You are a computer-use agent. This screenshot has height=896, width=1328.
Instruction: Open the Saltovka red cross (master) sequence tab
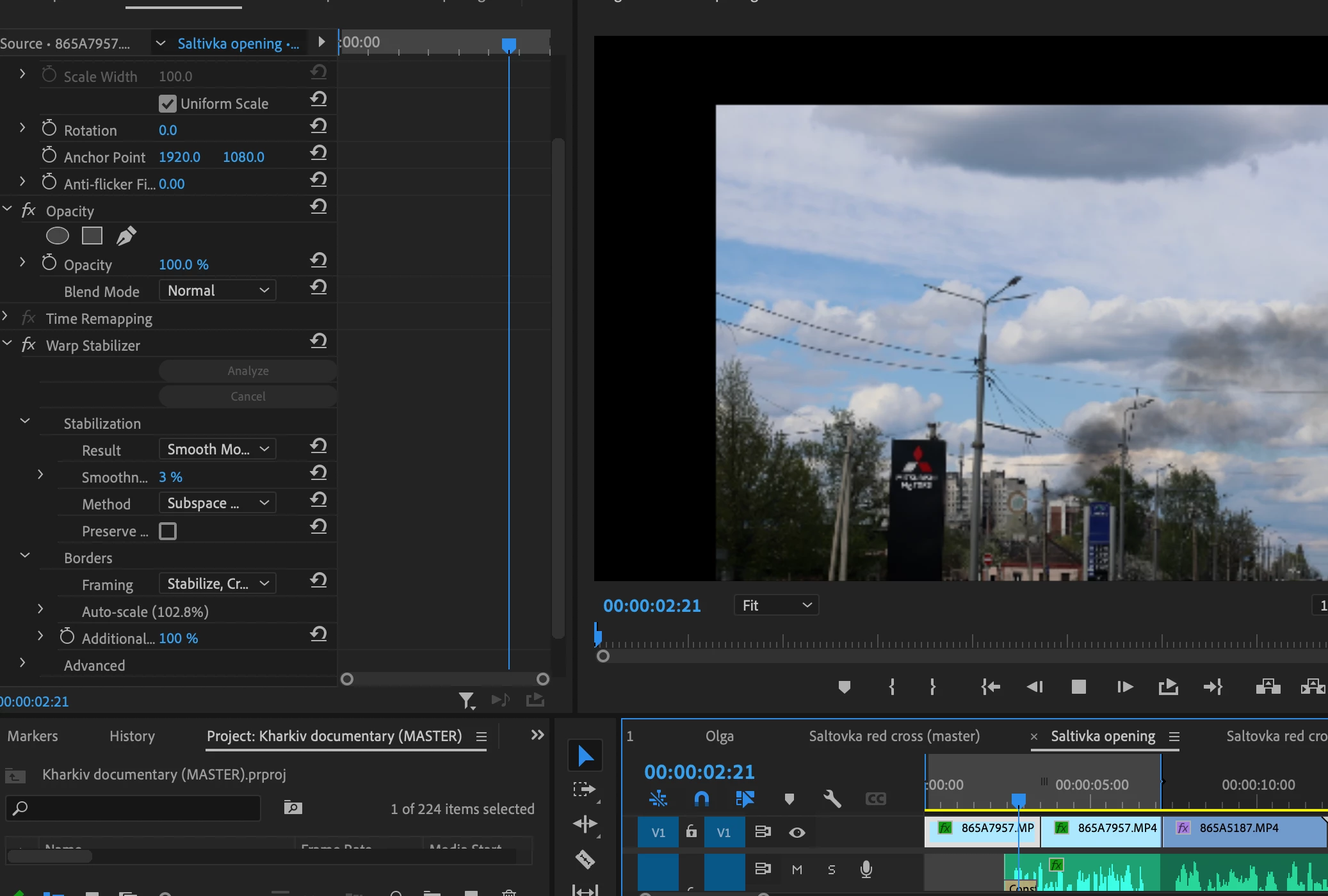click(894, 736)
